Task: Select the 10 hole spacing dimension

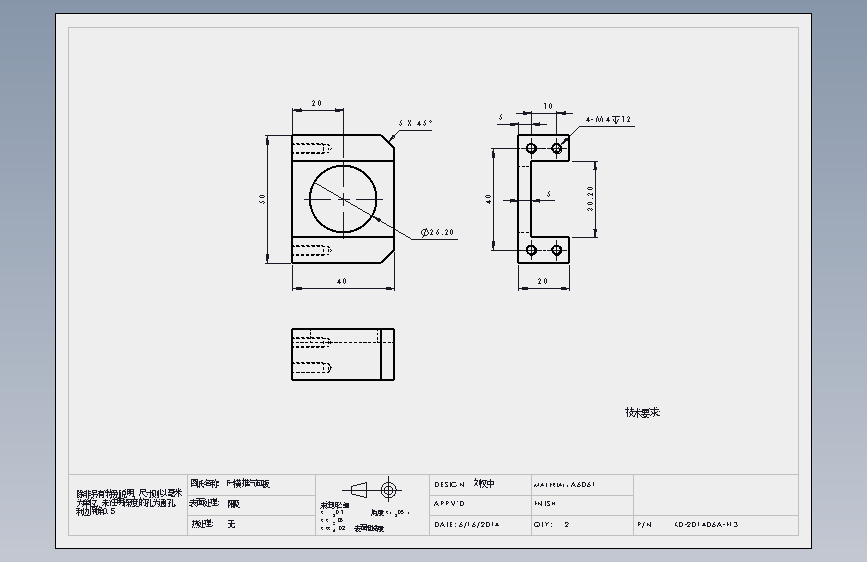Action: tap(547, 106)
